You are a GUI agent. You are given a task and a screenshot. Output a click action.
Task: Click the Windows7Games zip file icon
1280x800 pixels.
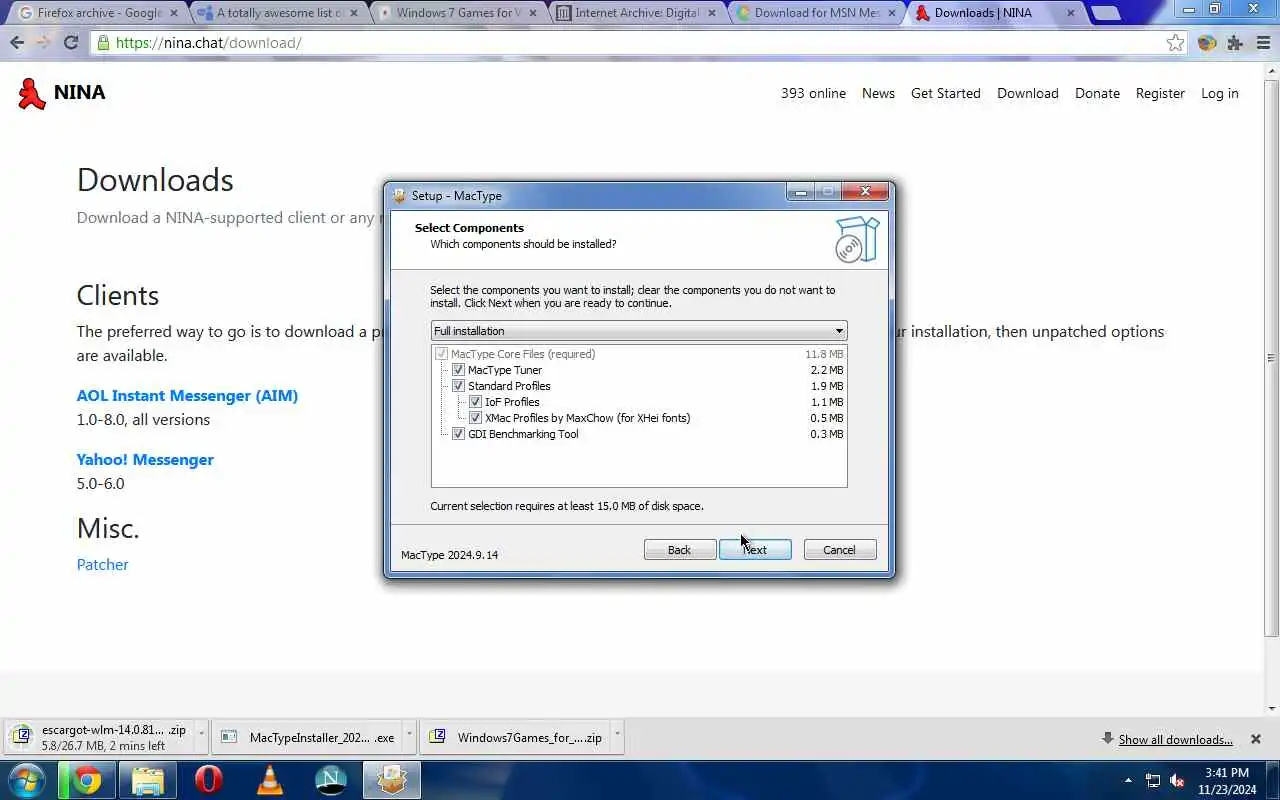point(437,737)
